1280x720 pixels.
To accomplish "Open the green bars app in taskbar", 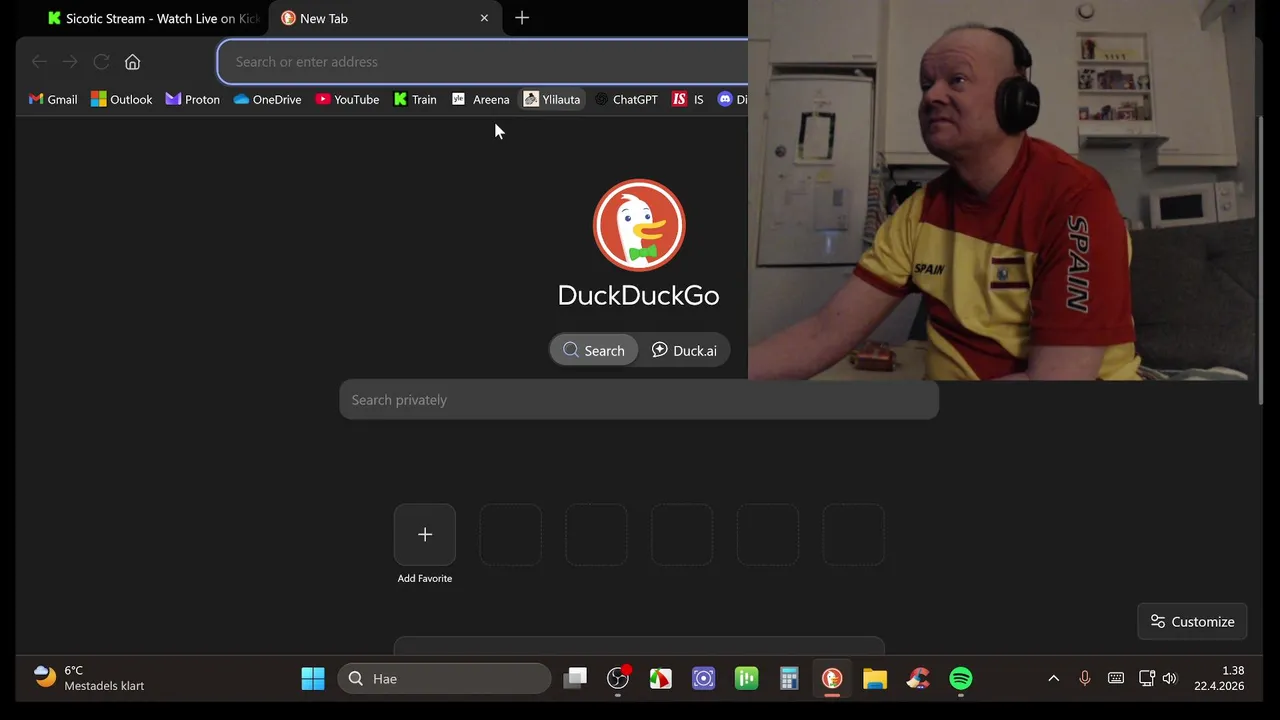I will (746, 679).
